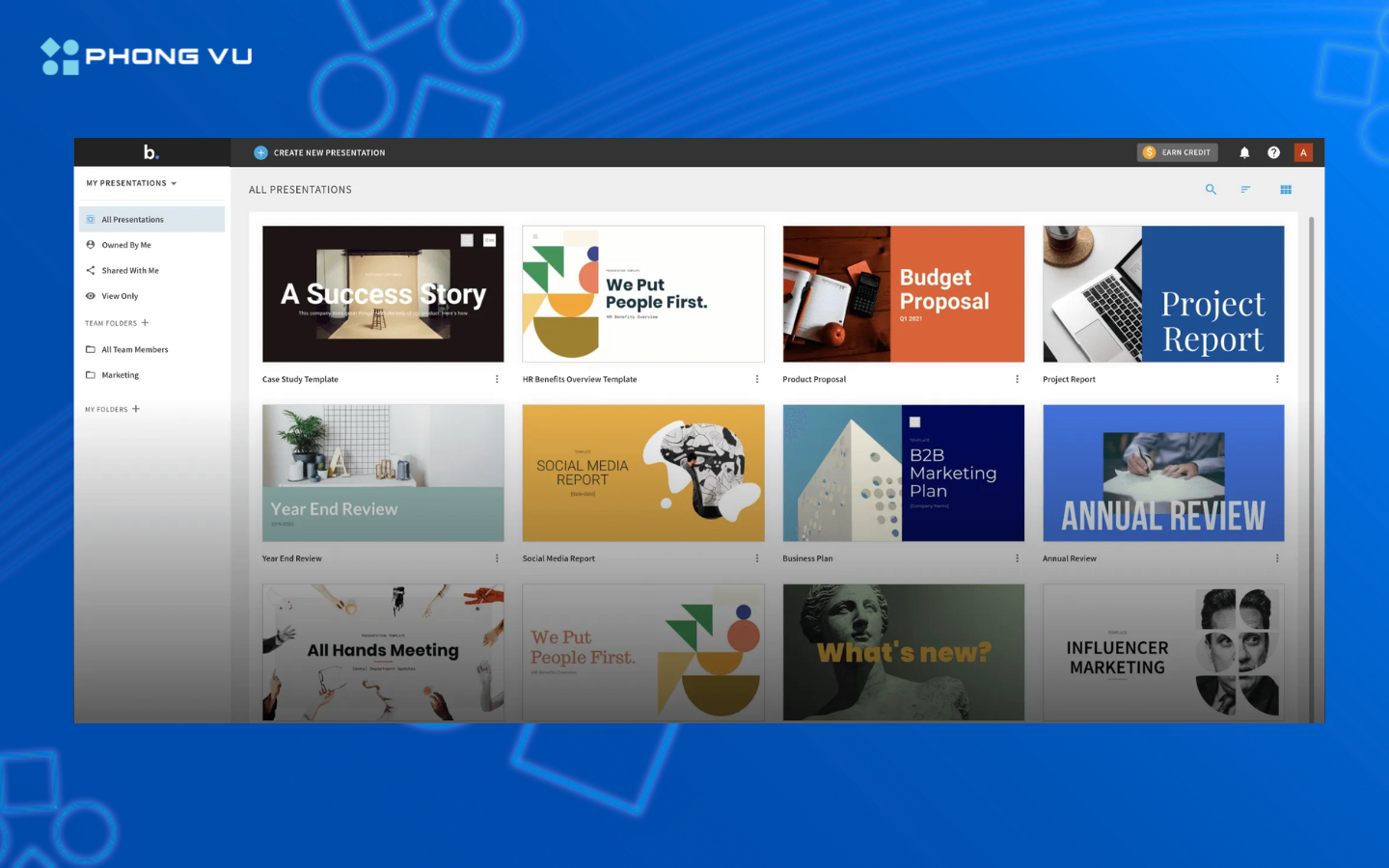This screenshot has height=868, width=1389.
Task: Toggle the View Only eye filter
Action: point(91,295)
